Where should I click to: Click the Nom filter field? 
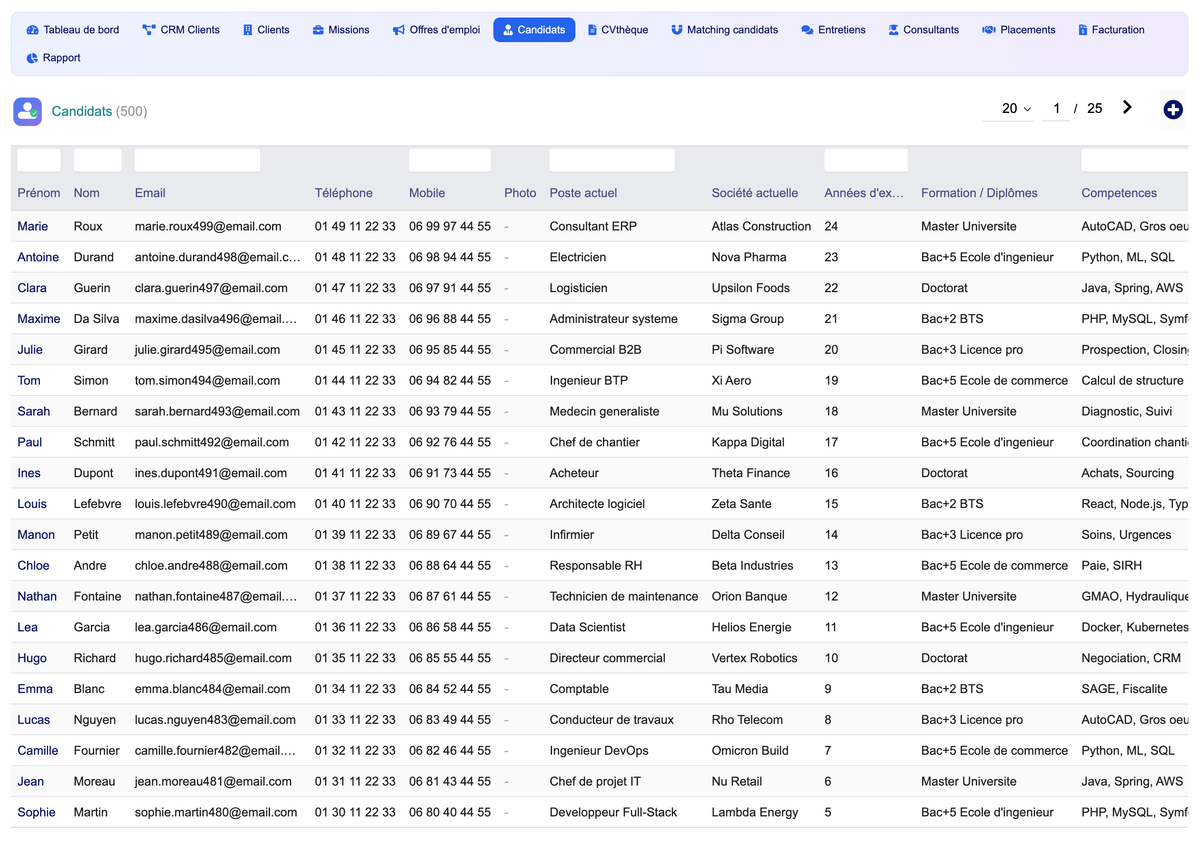coord(98,160)
